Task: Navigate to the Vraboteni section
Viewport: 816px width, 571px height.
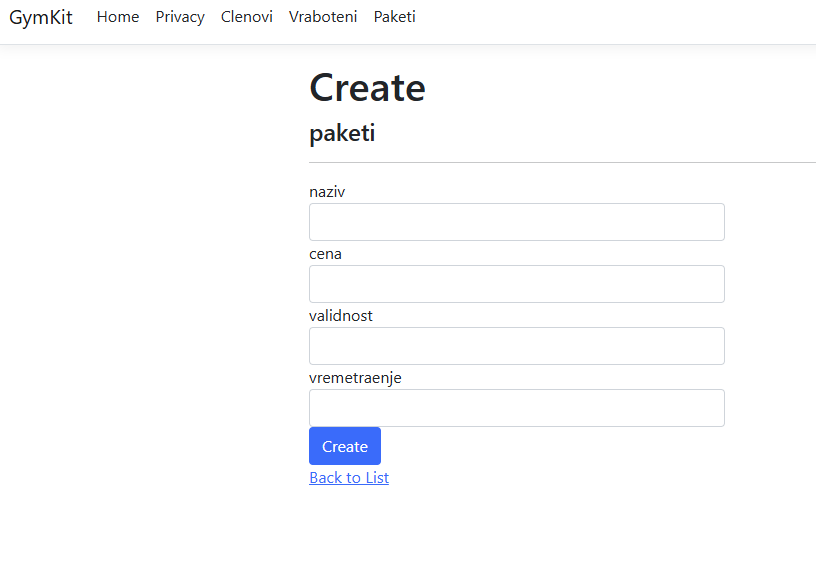Action: pos(323,17)
